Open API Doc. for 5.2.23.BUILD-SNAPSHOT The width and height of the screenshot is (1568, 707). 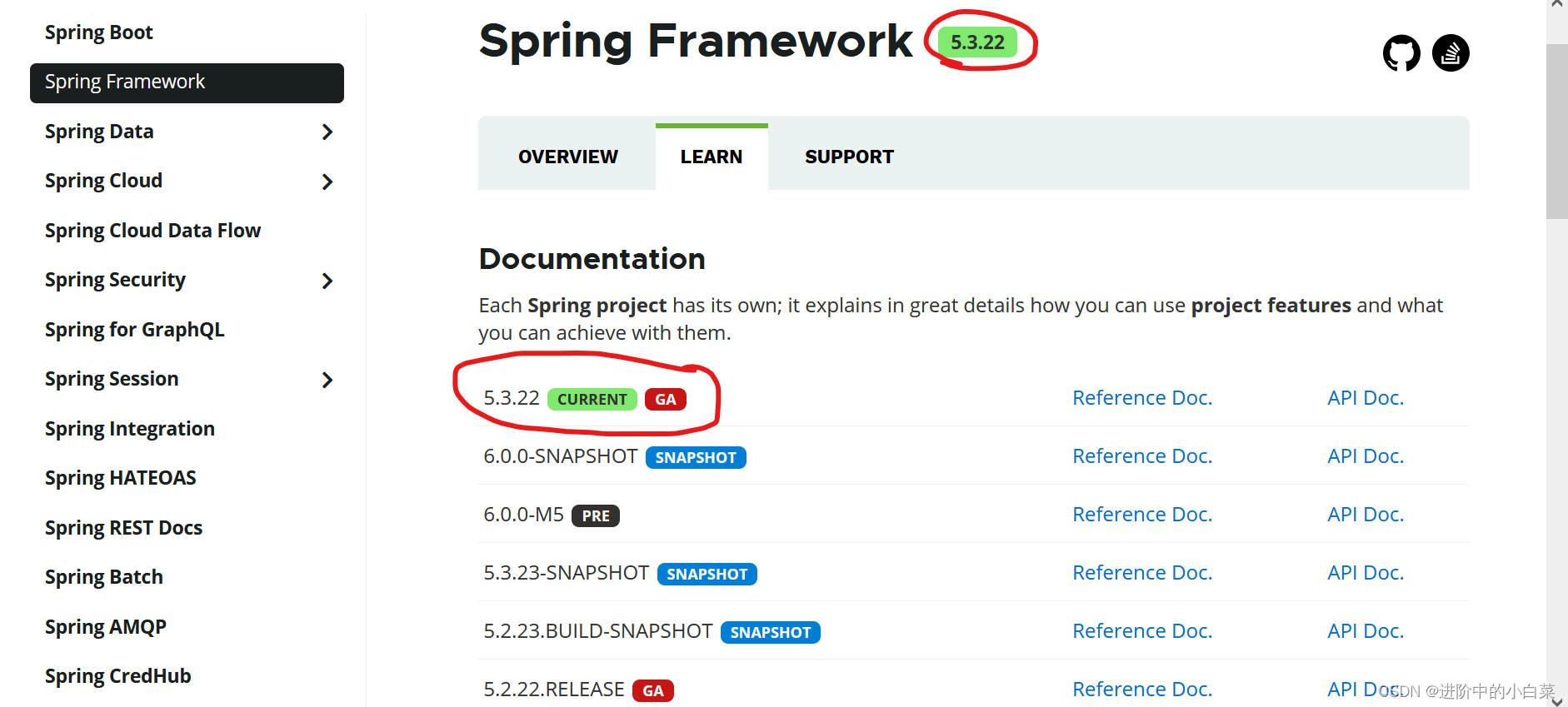coord(1366,631)
